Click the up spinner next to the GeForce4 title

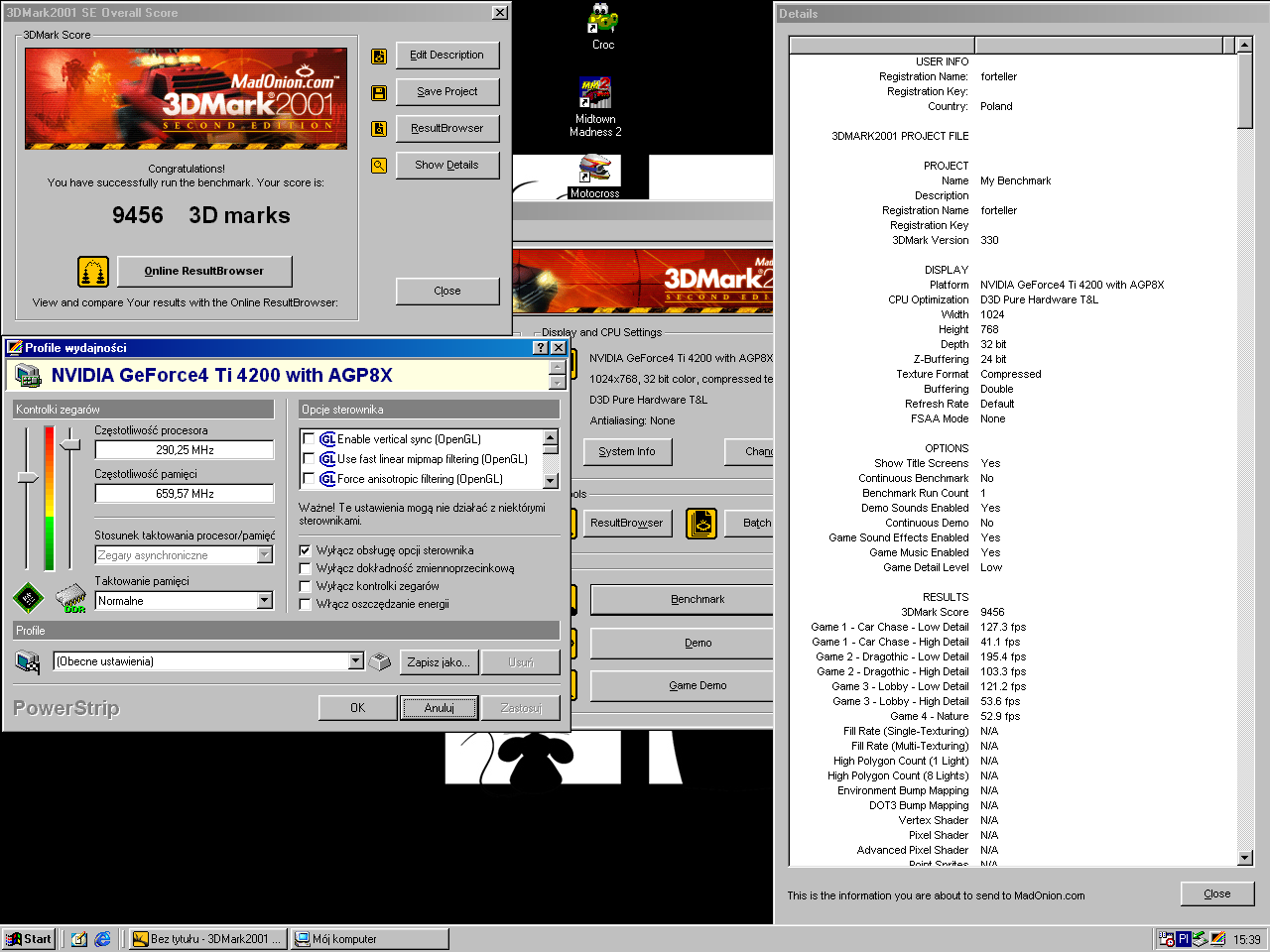(558, 368)
